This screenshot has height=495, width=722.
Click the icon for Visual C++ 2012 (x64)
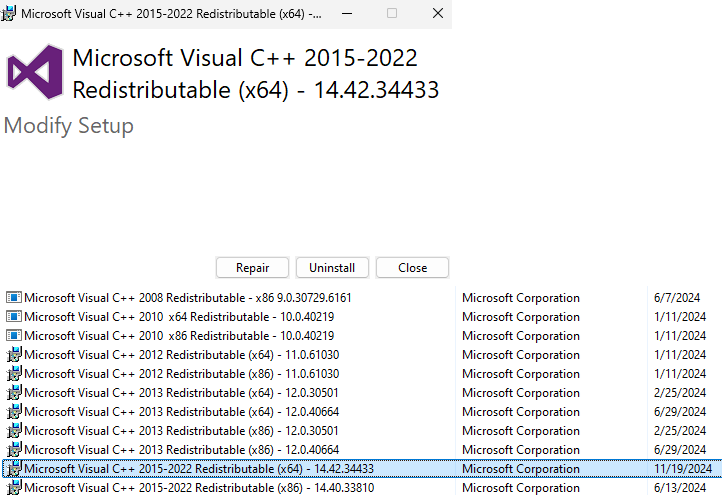tap(13, 355)
